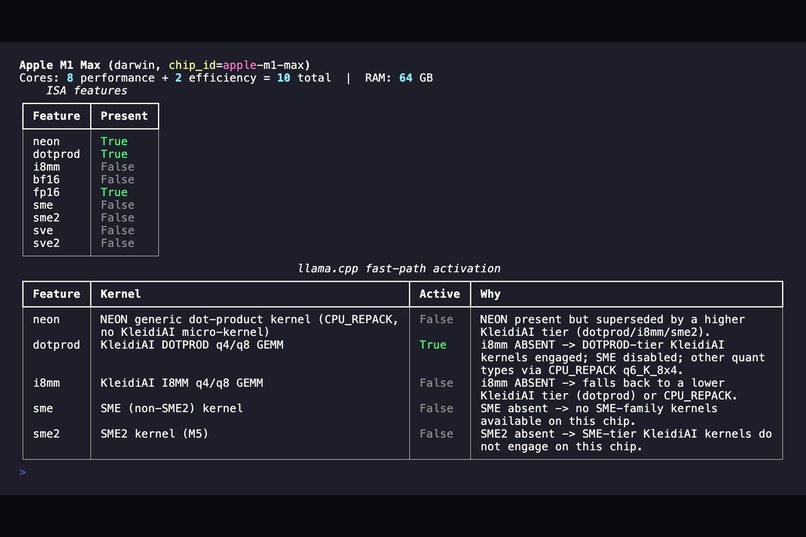Click 'i8mm' in ISA features table
Screen dimensions: 806x537
point(46,167)
